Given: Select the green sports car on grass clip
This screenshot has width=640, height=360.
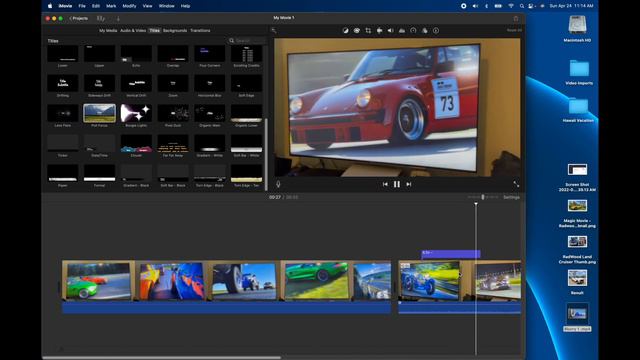Looking at the screenshot, I should pos(316,281).
